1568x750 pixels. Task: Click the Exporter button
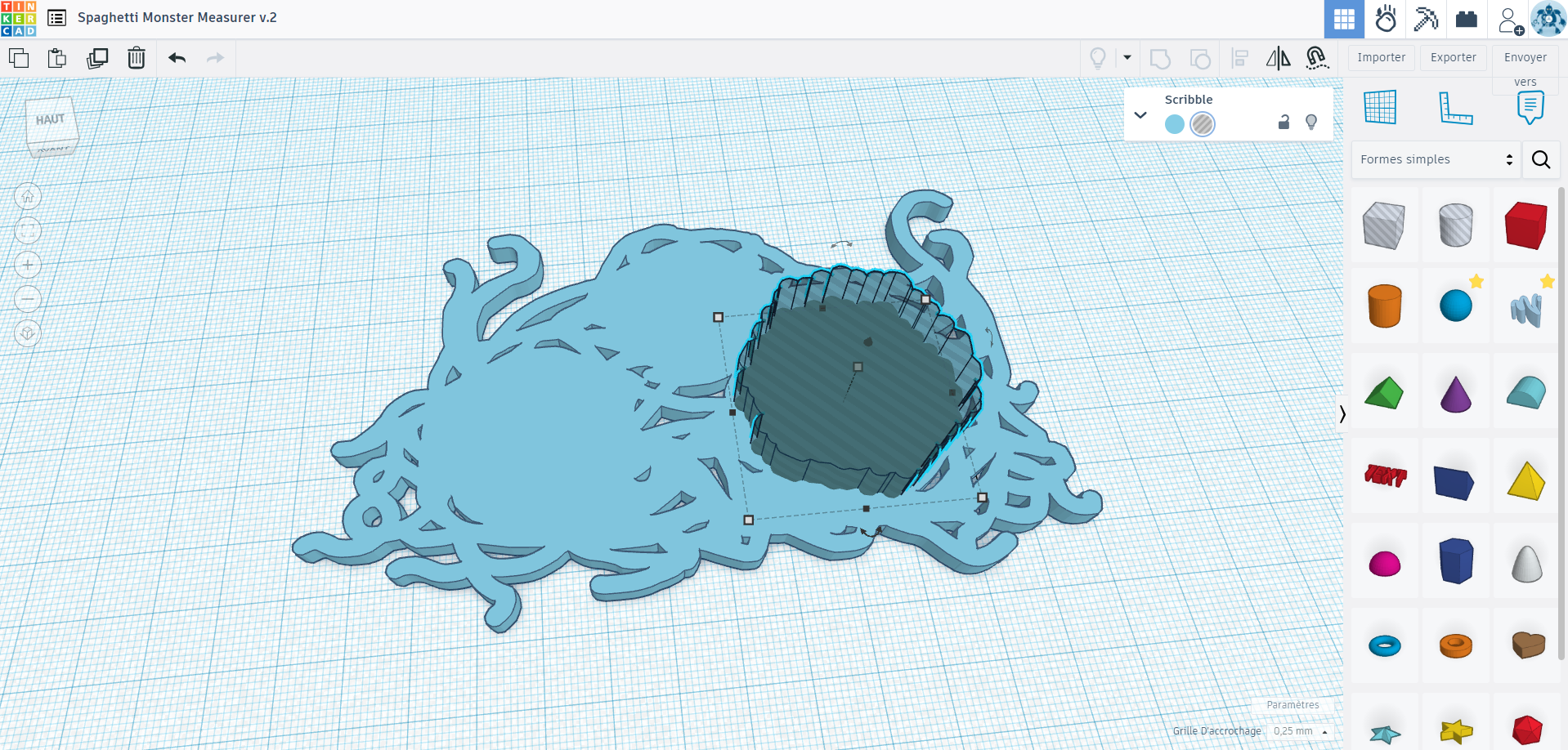pos(1454,57)
